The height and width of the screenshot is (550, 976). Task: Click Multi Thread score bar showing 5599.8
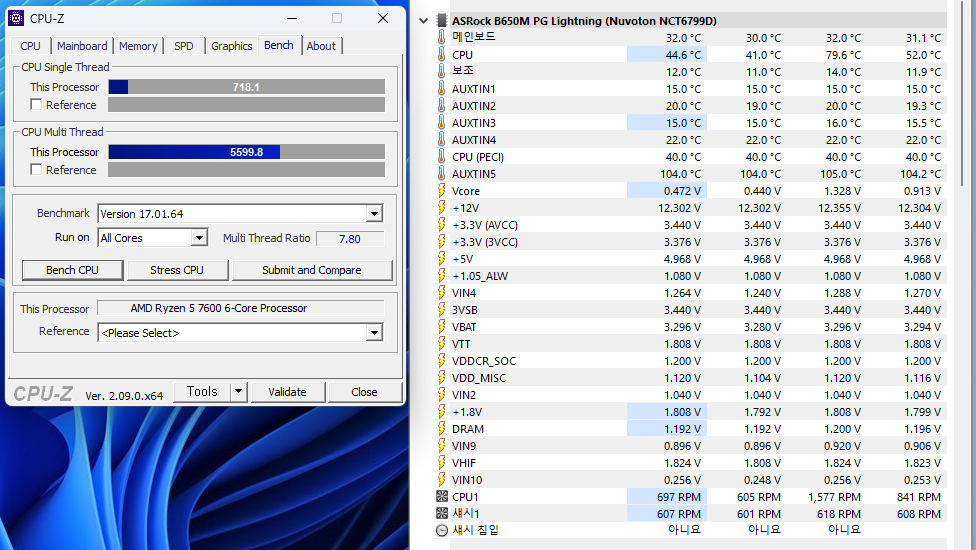coord(246,152)
